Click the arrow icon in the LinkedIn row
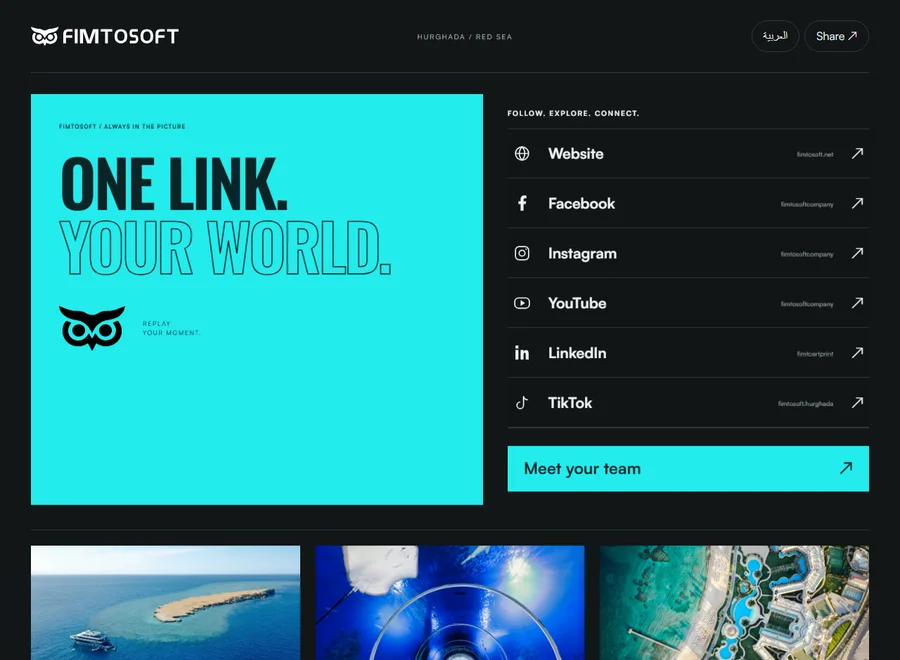 tap(857, 353)
